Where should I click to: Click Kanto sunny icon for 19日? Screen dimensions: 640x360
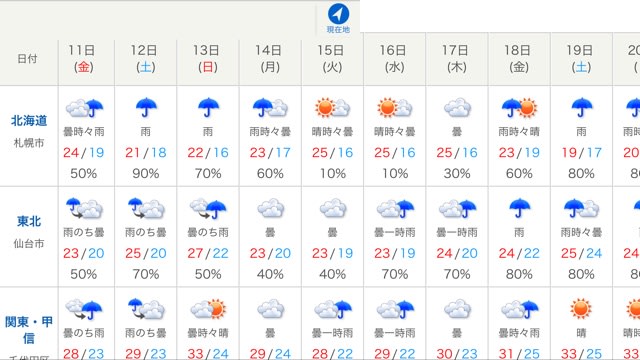pos(581,309)
